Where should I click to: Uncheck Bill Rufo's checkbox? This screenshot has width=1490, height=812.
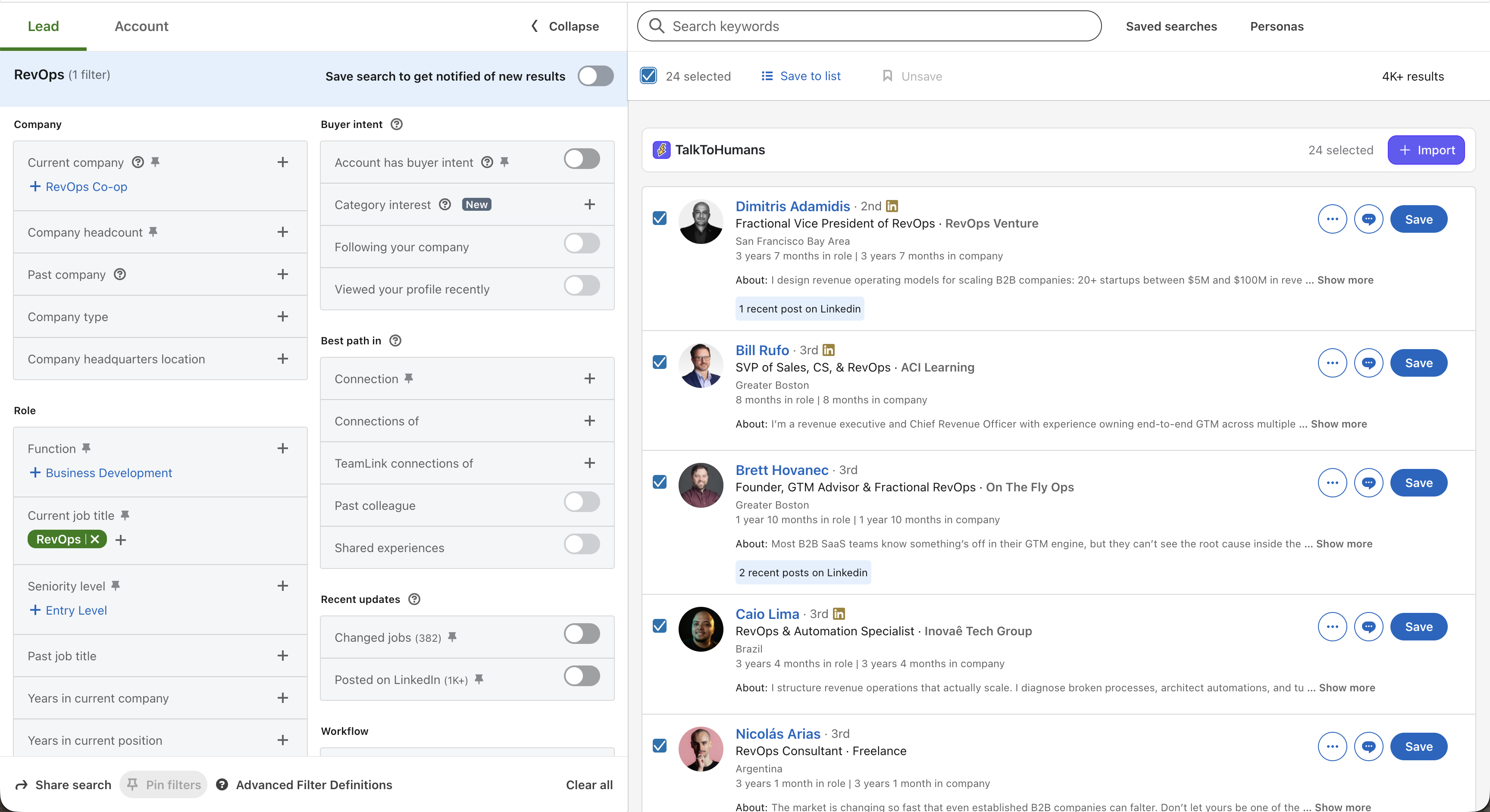[659, 362]
